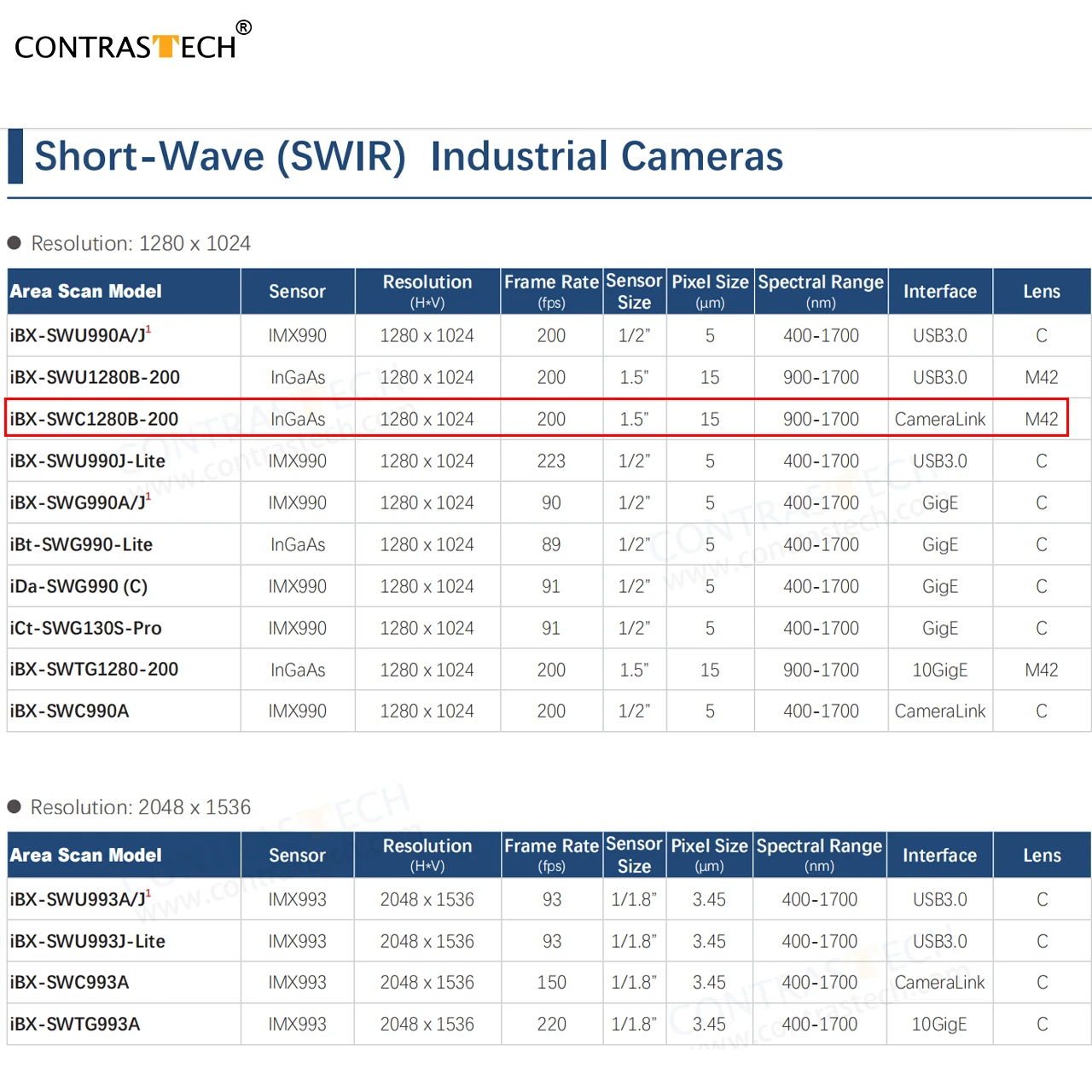Click 900-1700 in the iBX-SWTG1280-200 row
This screenshot has width=1092, height=1092.
coord(821,670)
